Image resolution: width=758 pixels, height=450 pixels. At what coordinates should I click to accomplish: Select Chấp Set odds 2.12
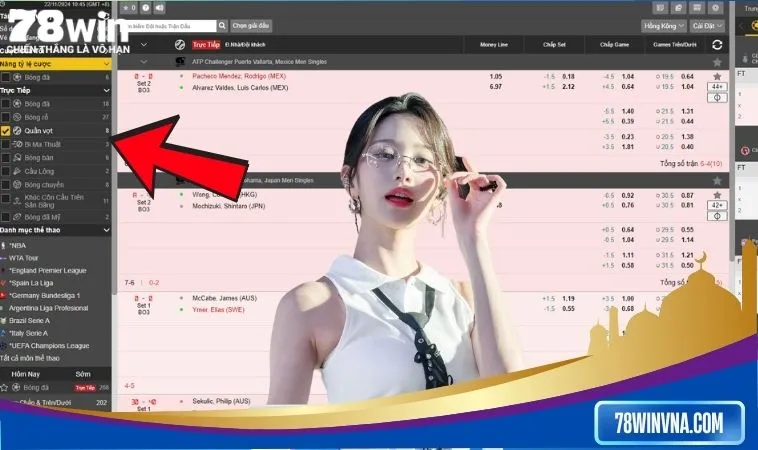point(568,87)
